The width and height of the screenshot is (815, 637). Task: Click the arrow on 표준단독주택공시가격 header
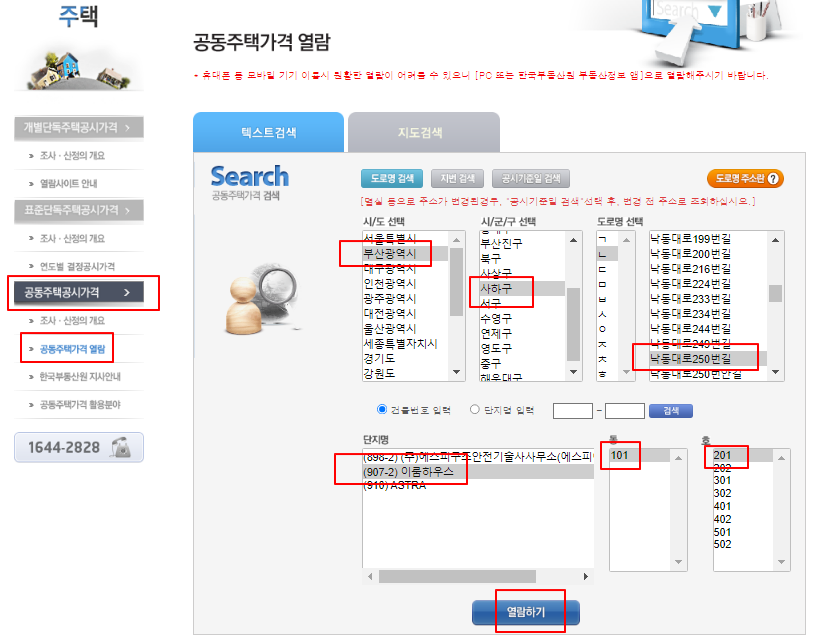pyautogui.click(x=127, y=210)
